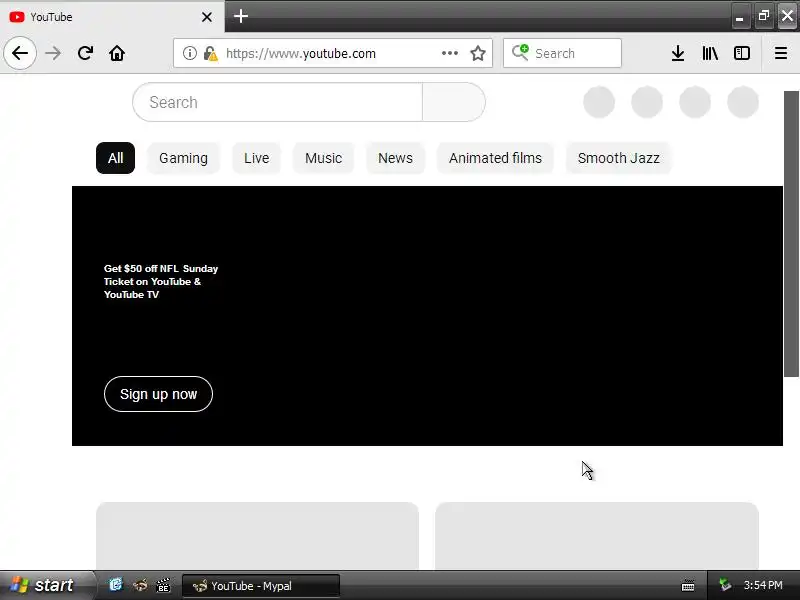Image resolution: width=800 pixels, height=600 pixels.
Task: Open the Windows start menu
Action: (x=47, y=585)
